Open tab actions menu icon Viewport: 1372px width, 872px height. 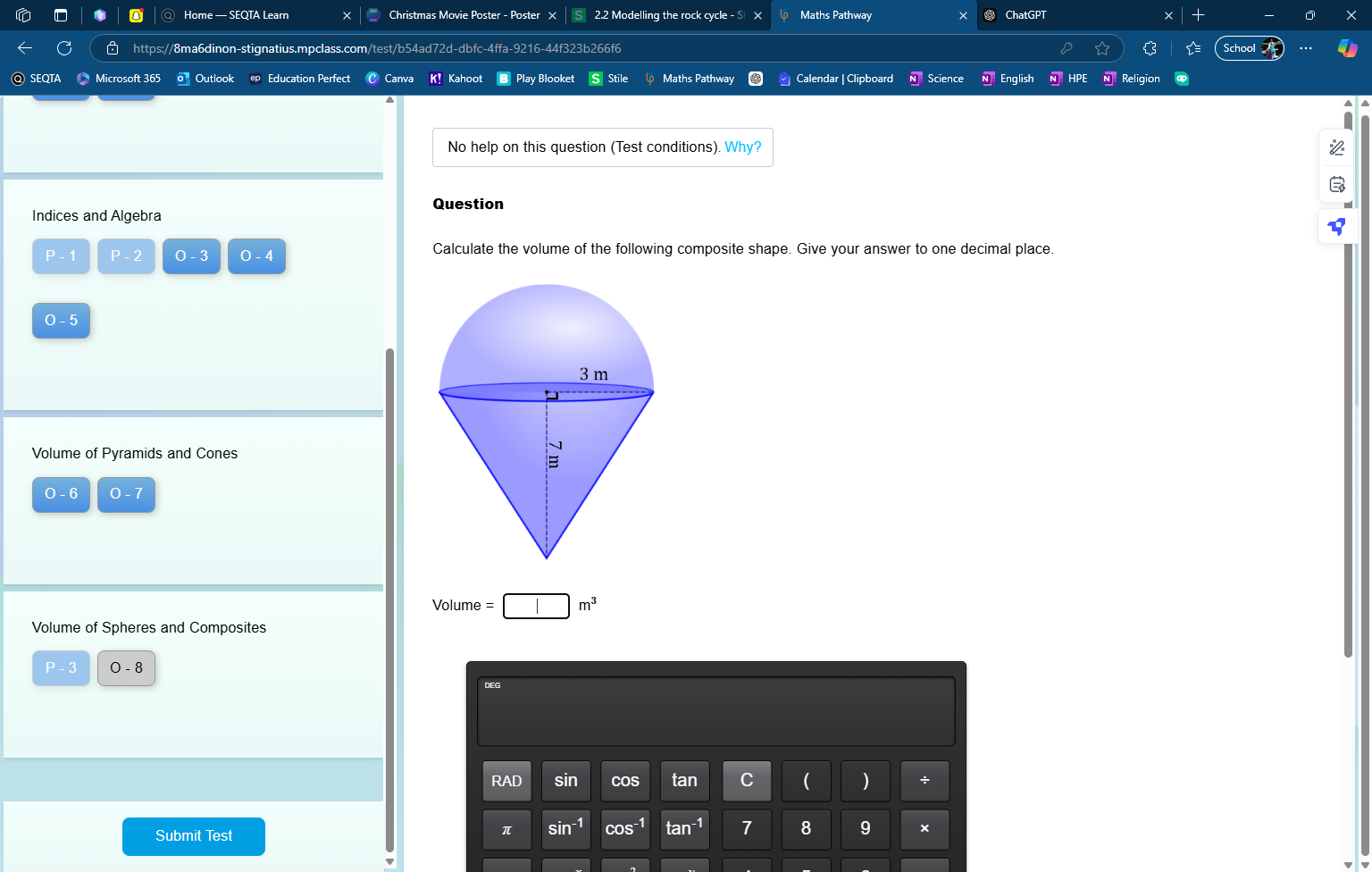(x=61, y=15)
